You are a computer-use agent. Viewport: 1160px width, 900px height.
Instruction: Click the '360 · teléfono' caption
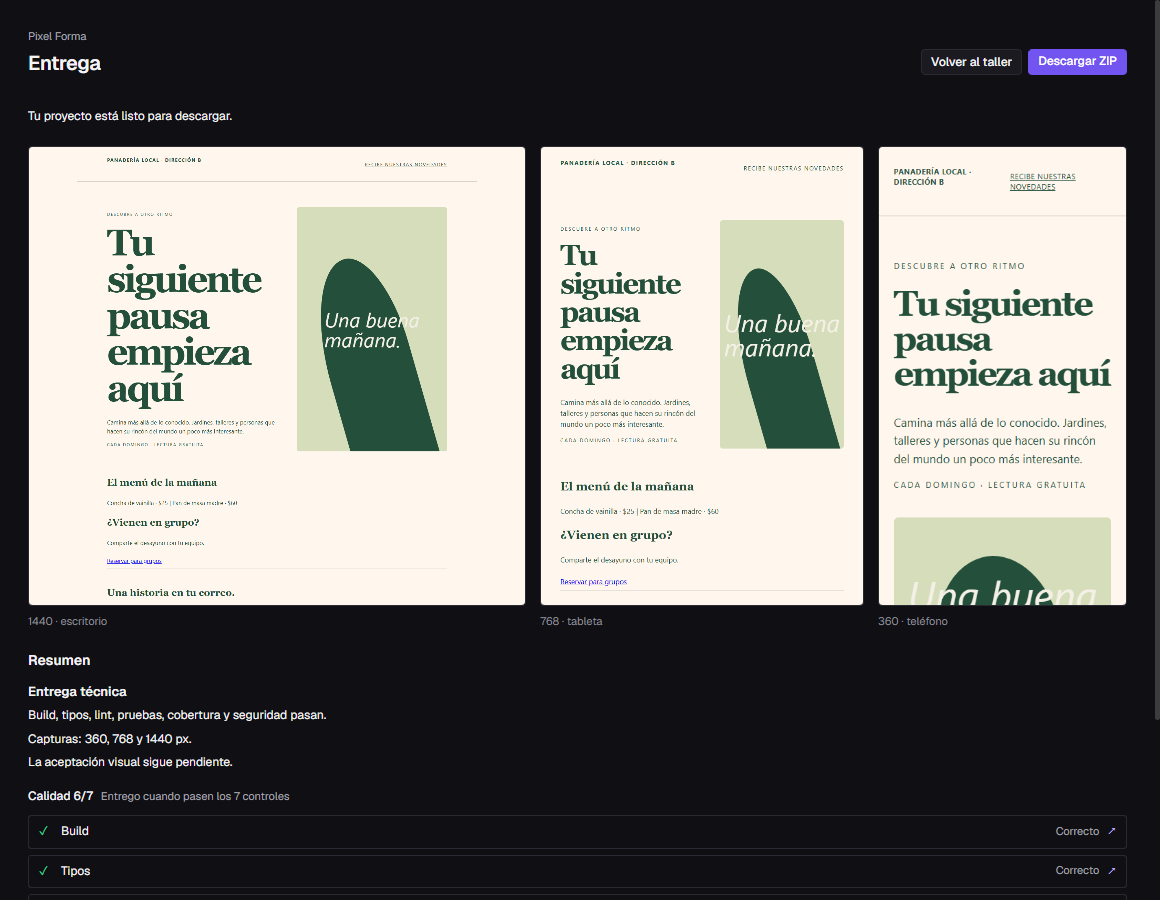[913, 621]
